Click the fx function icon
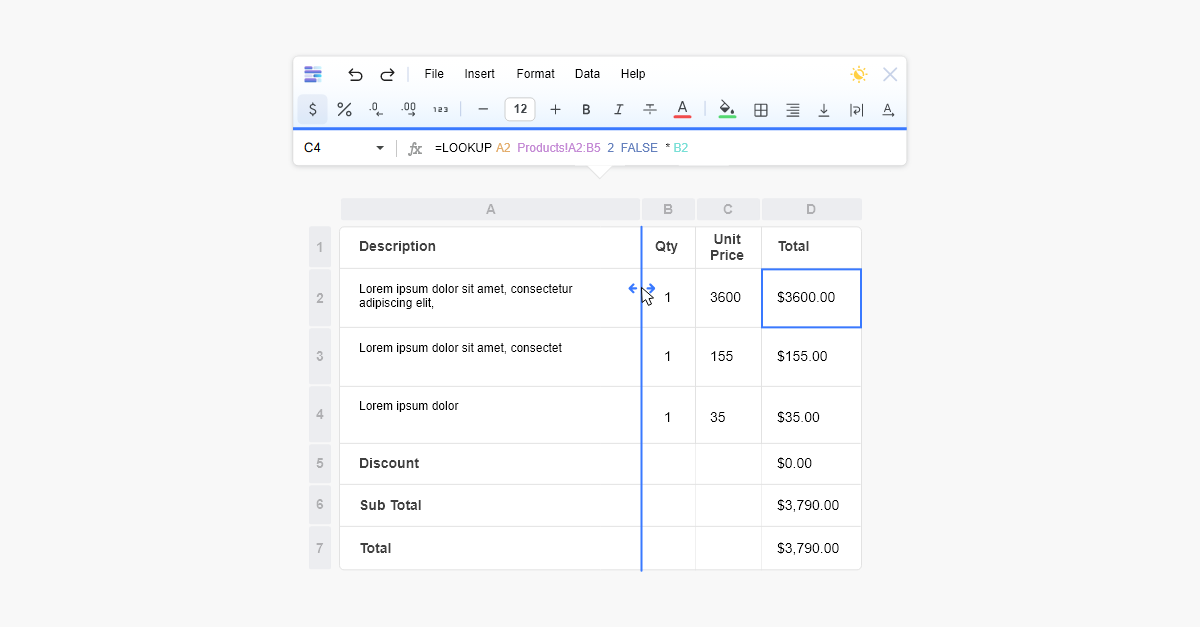Viewport: 1200px width, 627px height. 415,148
